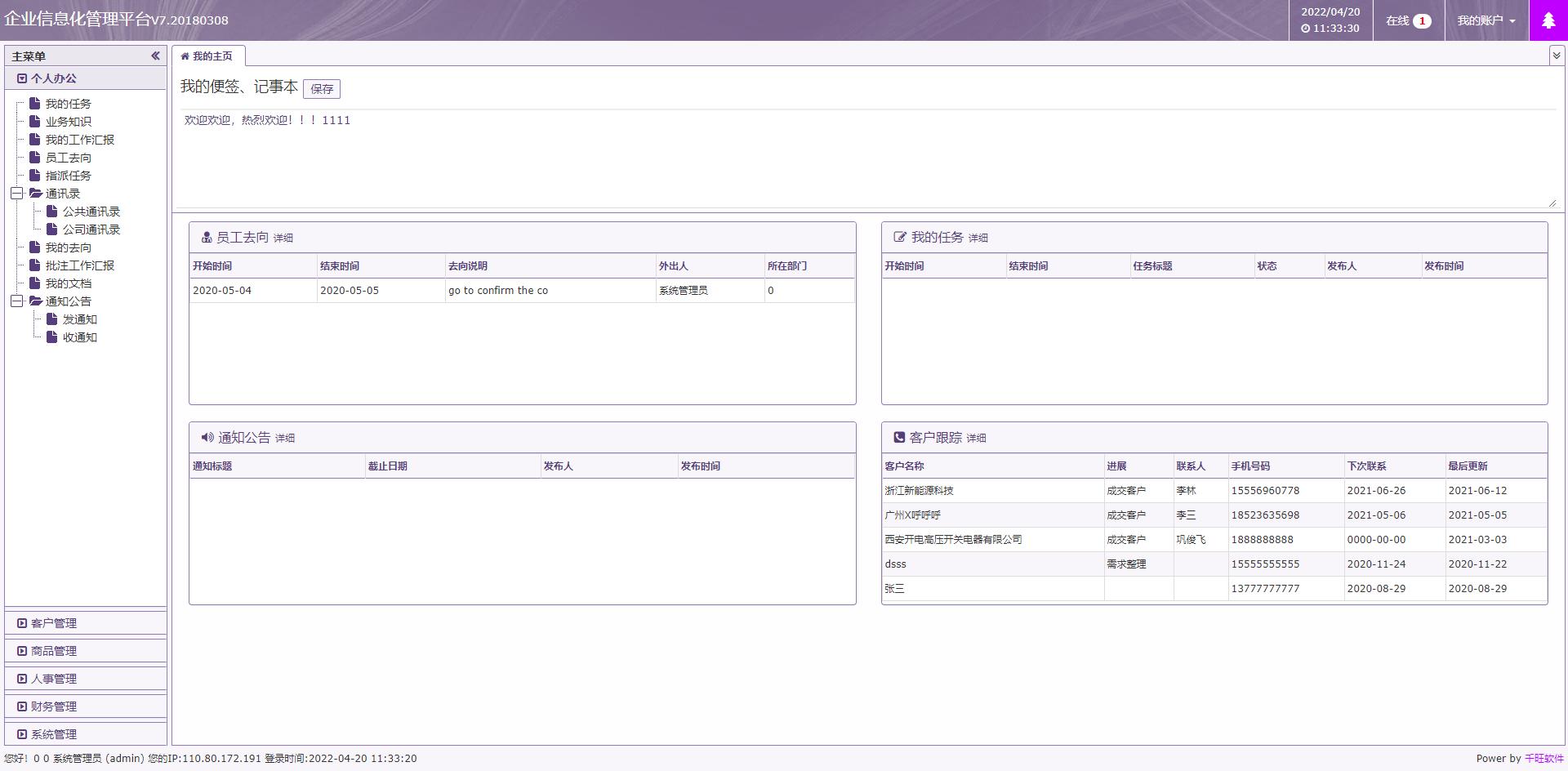Open the 我的账户 dropdown menu
This screenshot has width=1568, height=771.
[1486, 20]
